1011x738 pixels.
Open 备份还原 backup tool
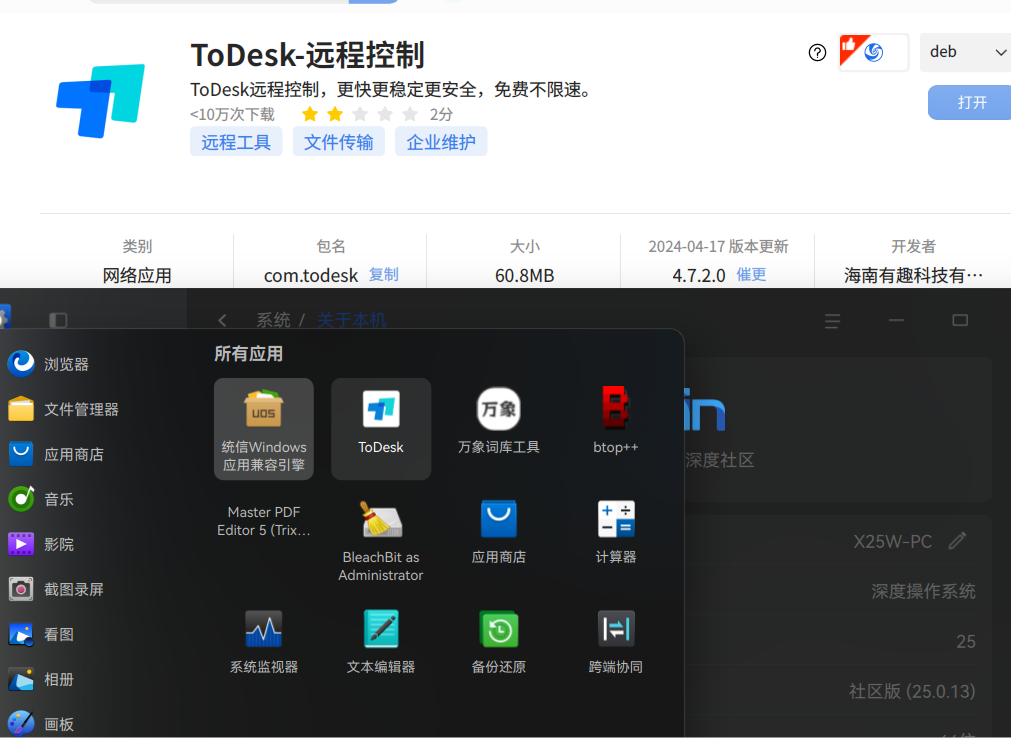point(498,640)
